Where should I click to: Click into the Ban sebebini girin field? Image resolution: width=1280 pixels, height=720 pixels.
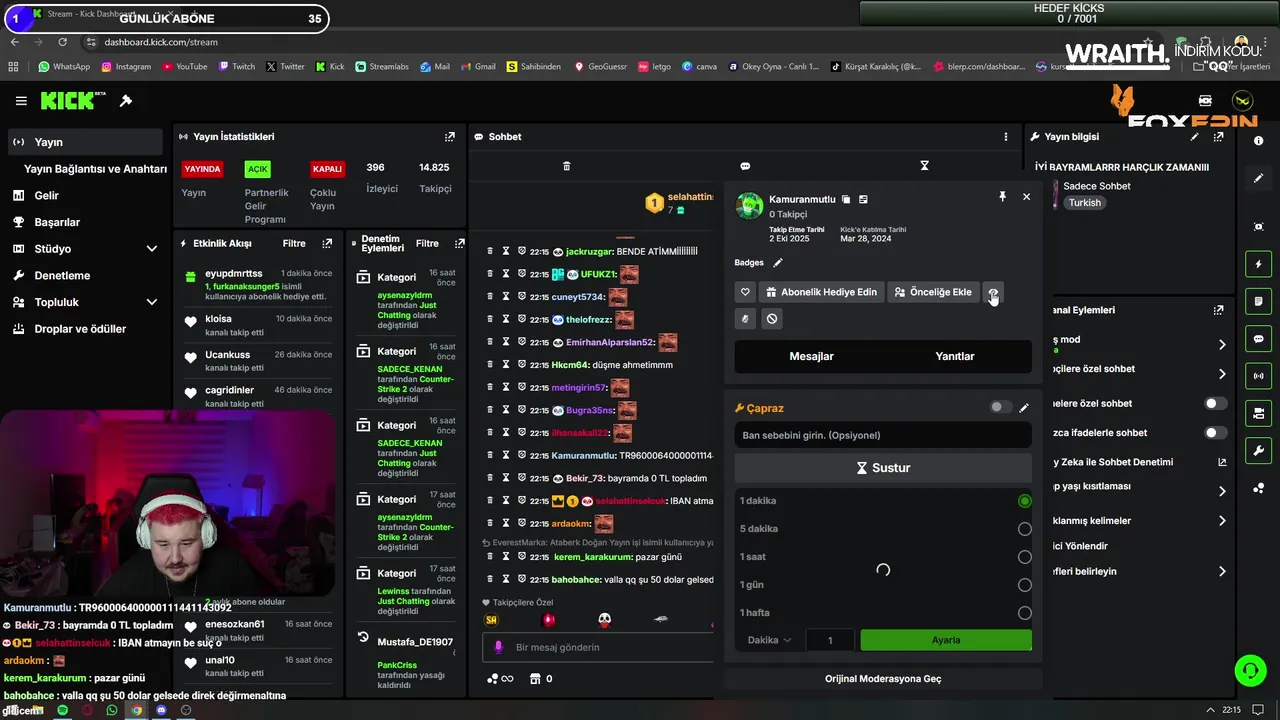tap(883, 435)
